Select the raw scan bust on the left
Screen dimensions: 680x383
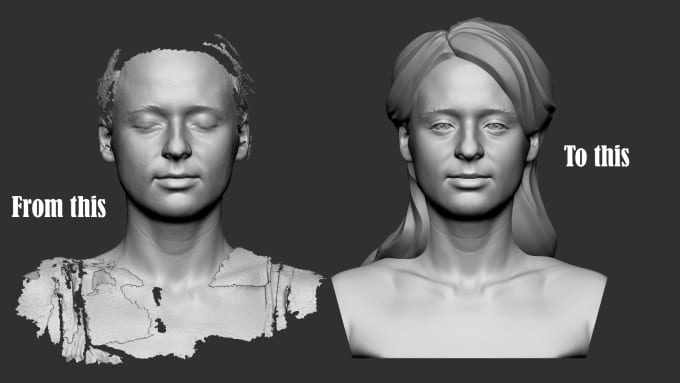(169, 200)
